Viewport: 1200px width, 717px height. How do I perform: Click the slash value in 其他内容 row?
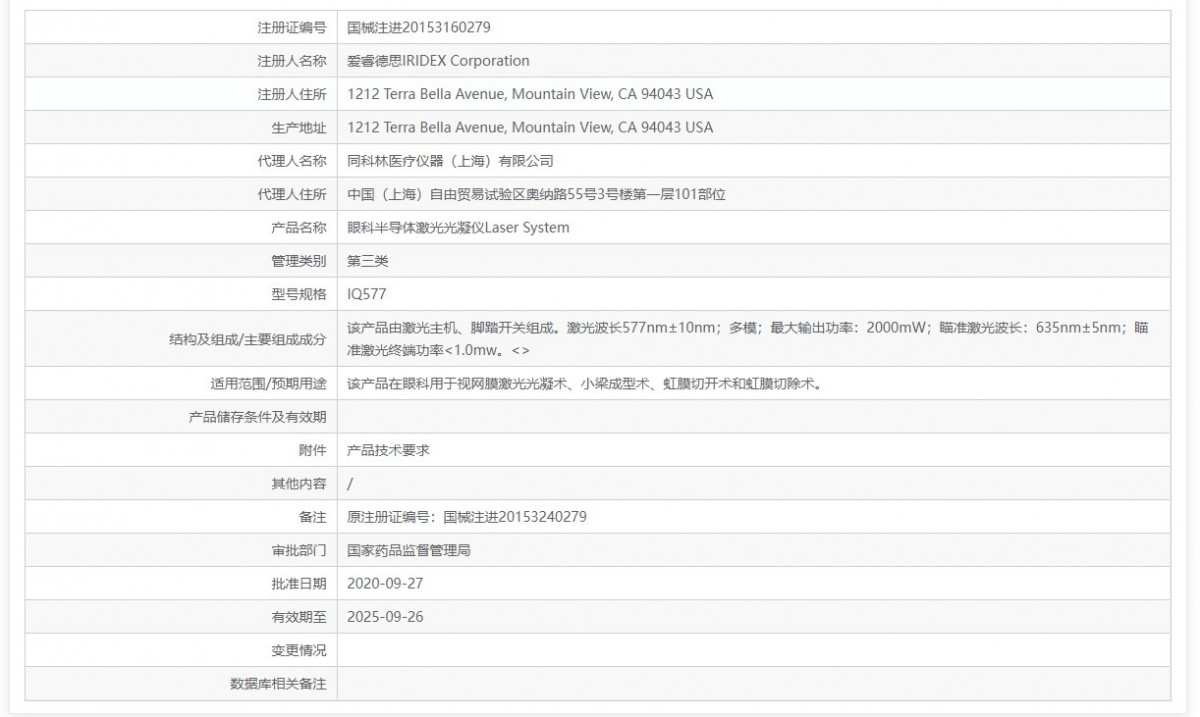point(350,483)
